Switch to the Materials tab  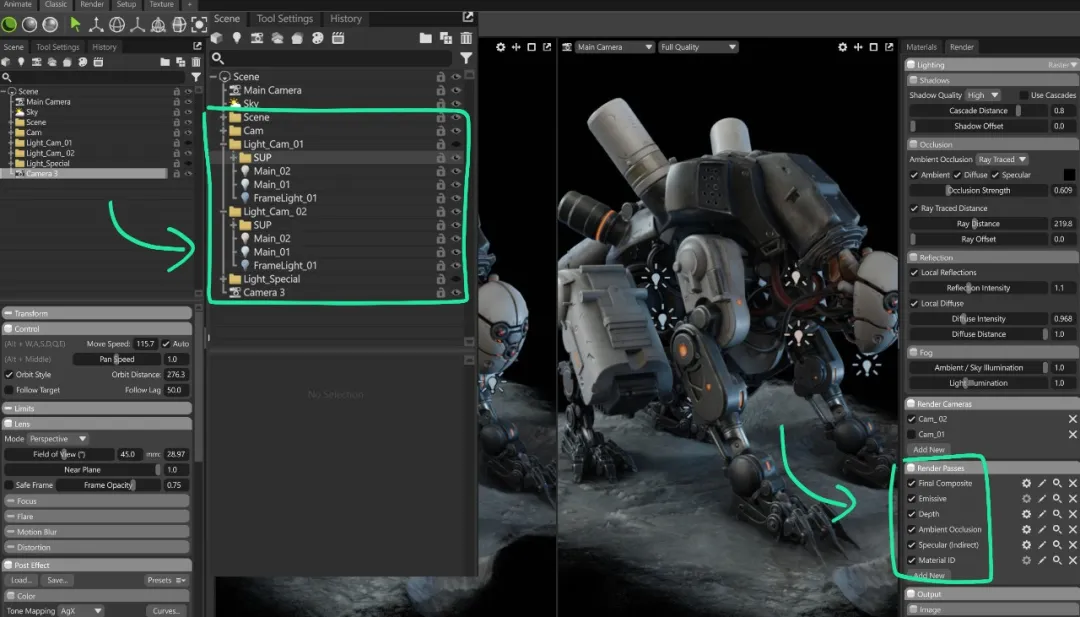[921, 47]
